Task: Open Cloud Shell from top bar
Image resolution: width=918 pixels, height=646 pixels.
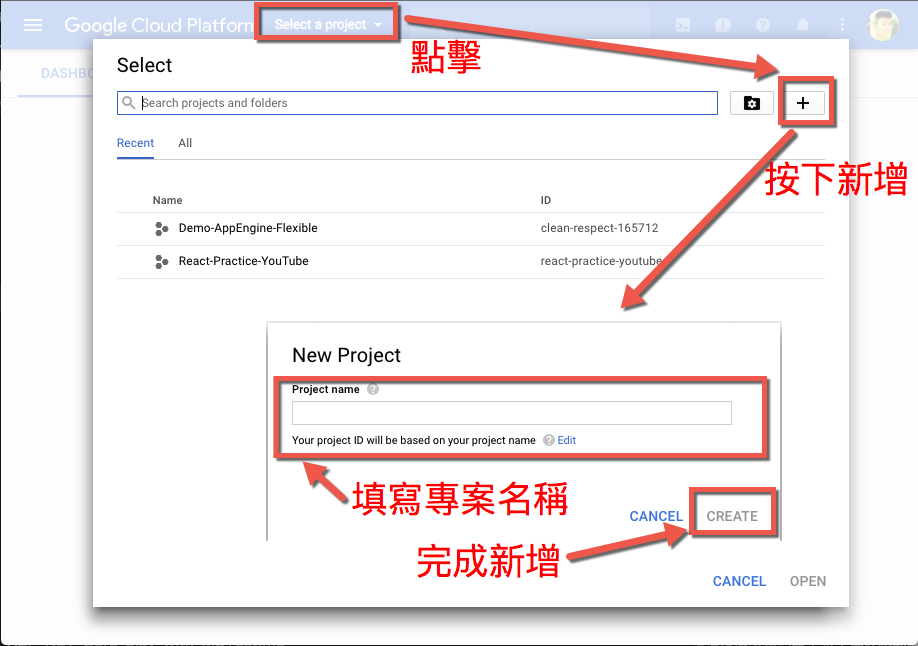Action: [x=683, y=25]
